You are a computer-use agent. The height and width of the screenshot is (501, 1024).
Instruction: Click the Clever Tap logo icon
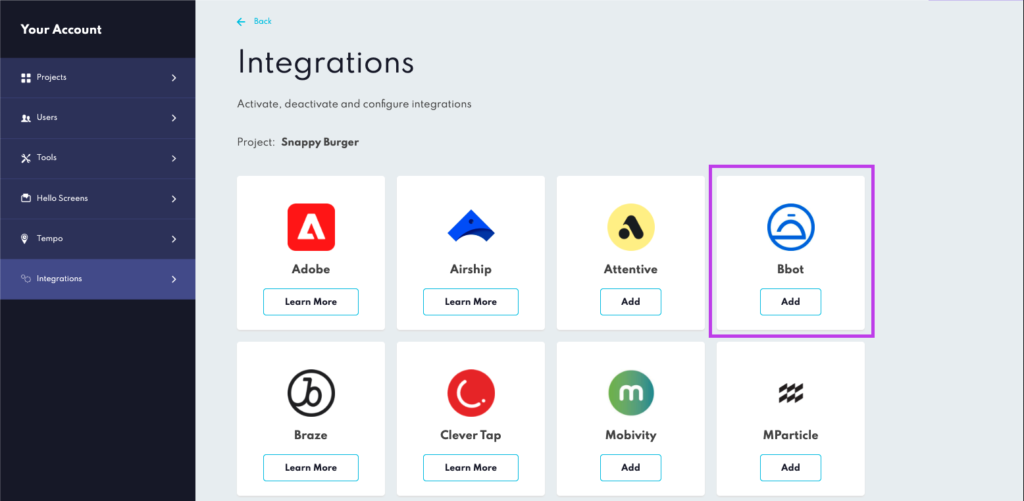pyautogui.click(x=470, y=393)
